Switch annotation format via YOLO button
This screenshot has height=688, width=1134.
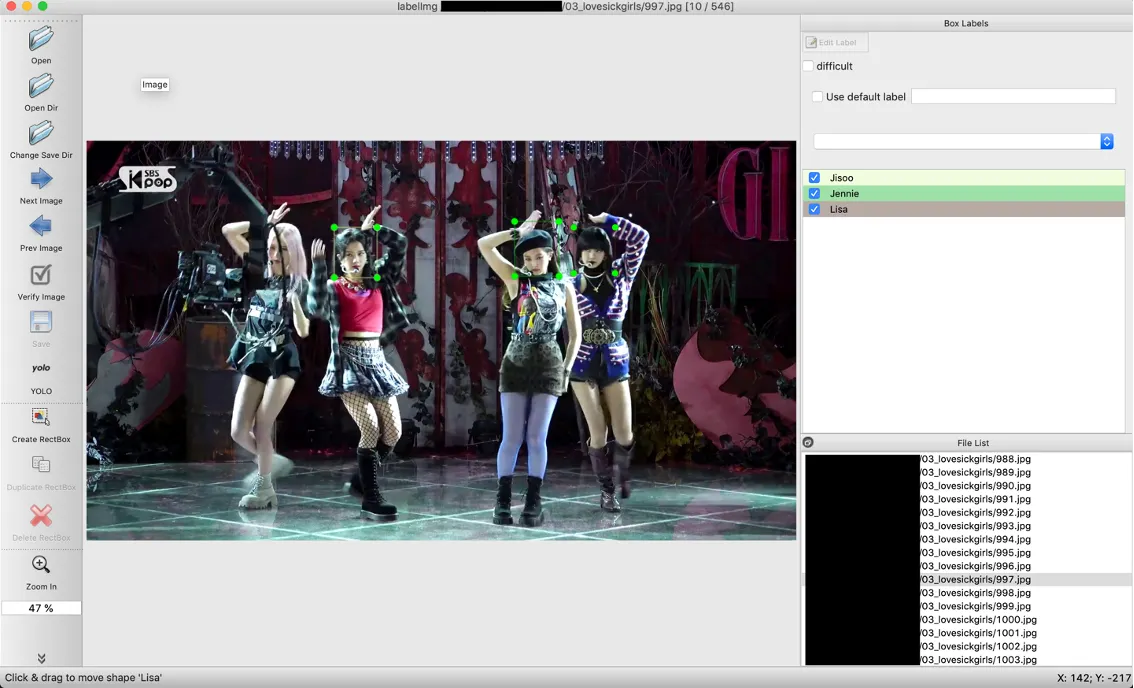coord(41,369)
